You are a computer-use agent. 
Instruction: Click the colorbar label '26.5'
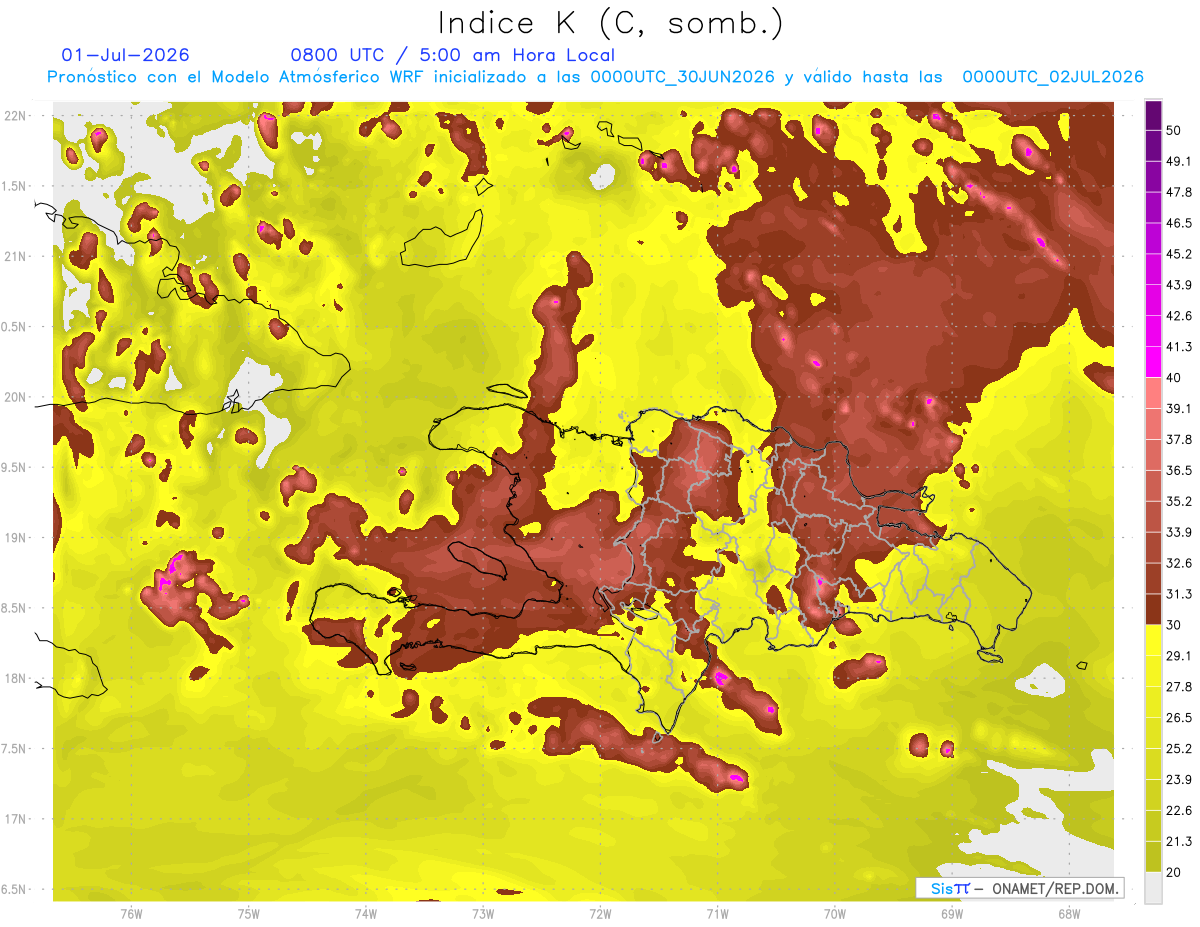coord(1179,718)
